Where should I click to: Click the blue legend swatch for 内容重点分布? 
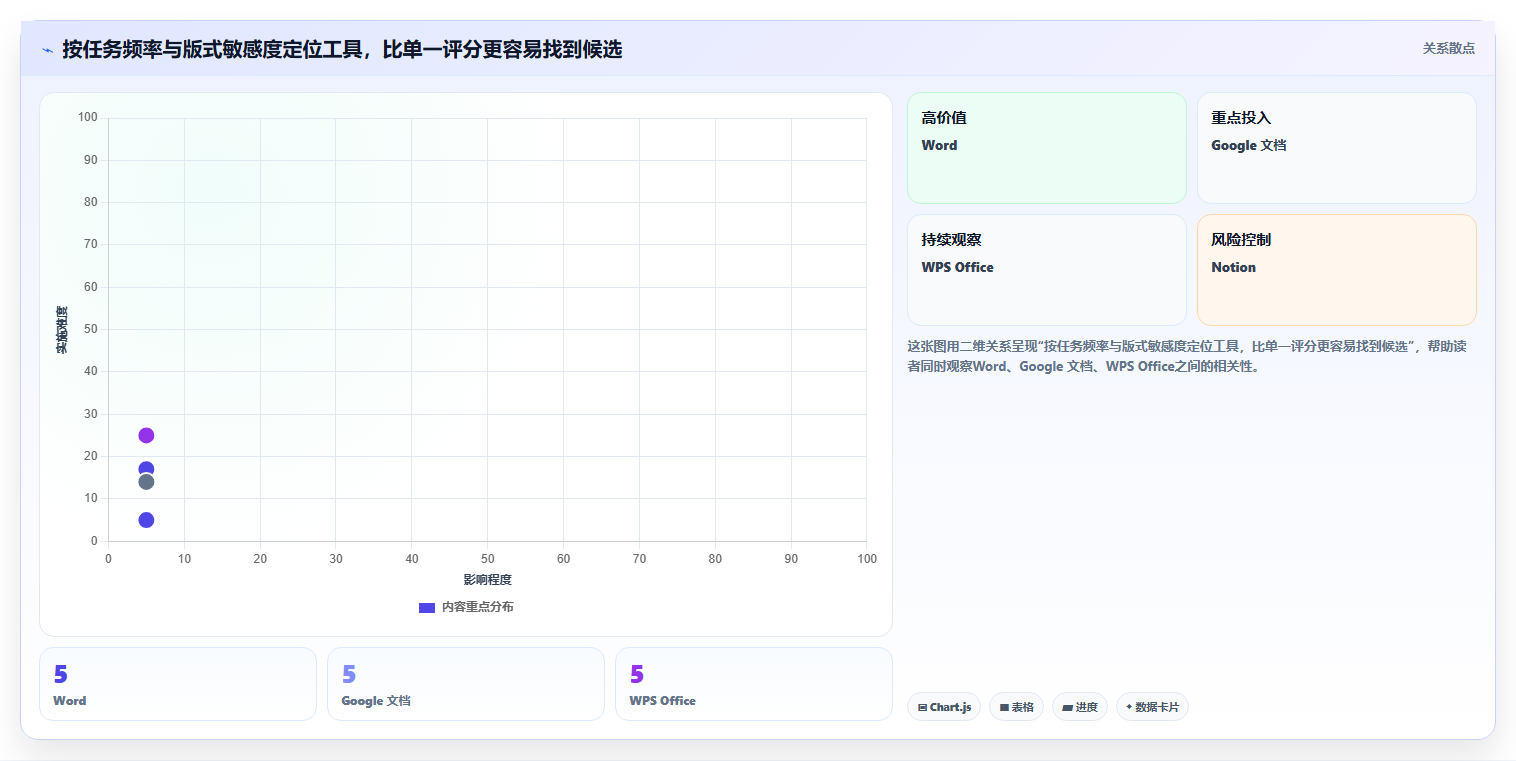pyautogui.click(x=427, y=608)
